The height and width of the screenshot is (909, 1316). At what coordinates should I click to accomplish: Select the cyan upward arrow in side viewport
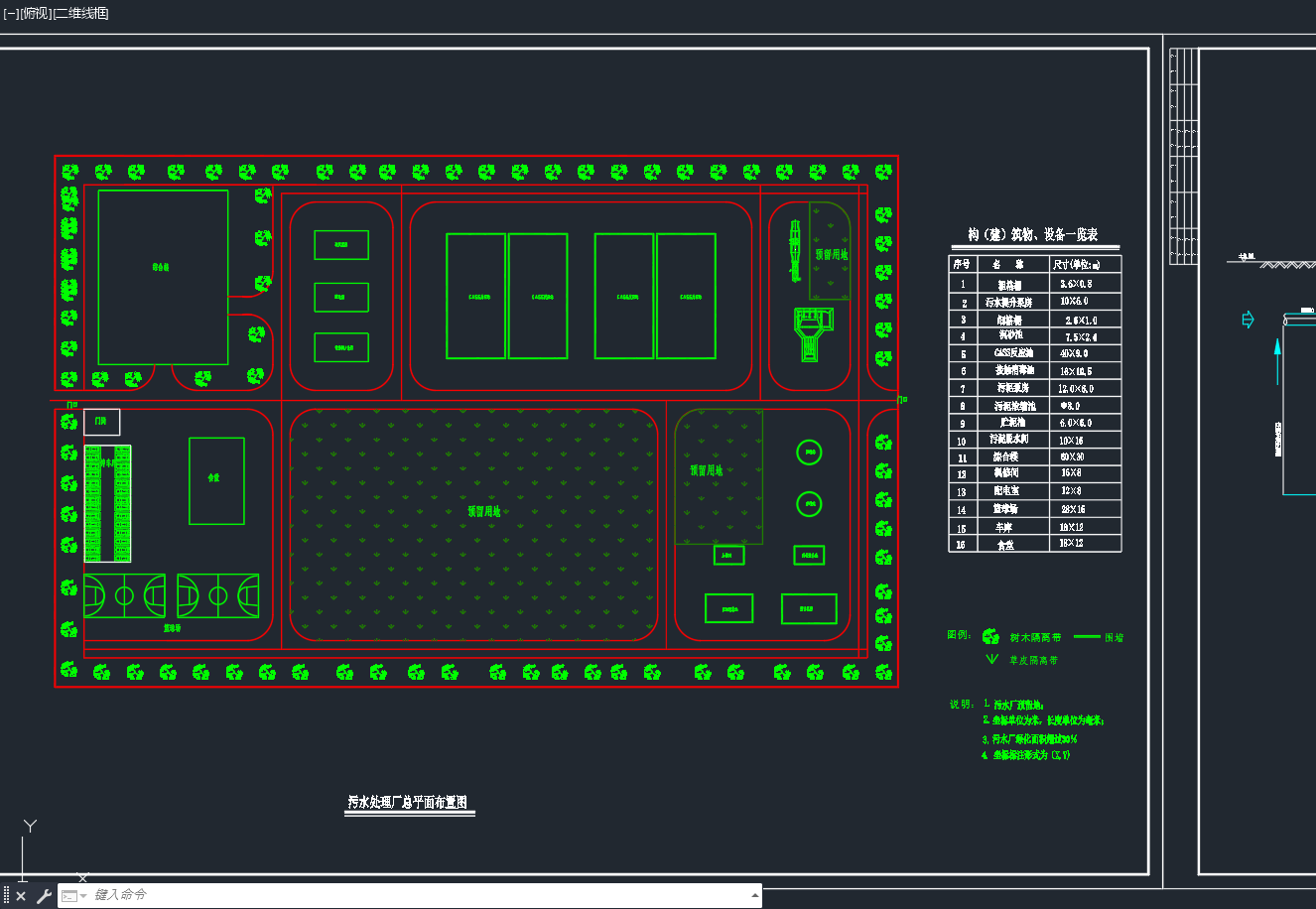(1277, 359)
